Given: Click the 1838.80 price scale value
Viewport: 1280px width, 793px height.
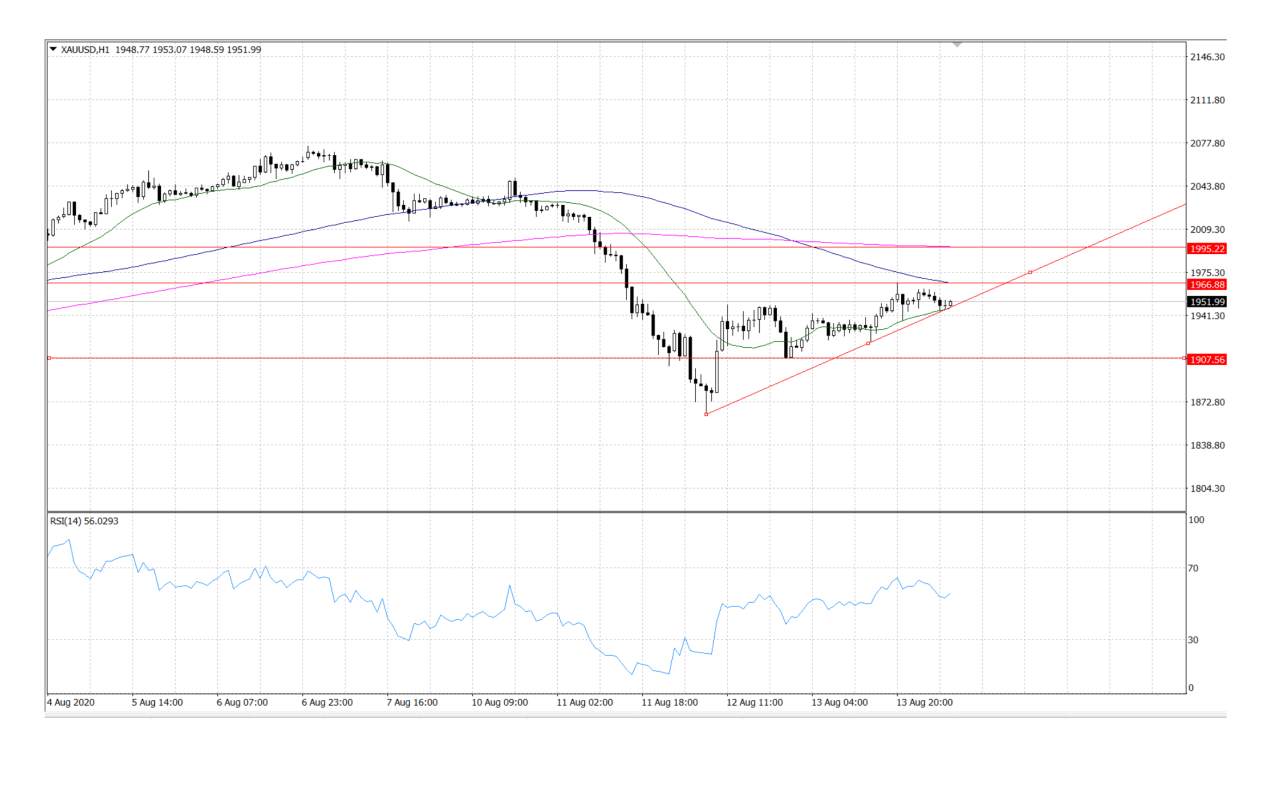Looking at the screenshot, I should click(1208, 445).
